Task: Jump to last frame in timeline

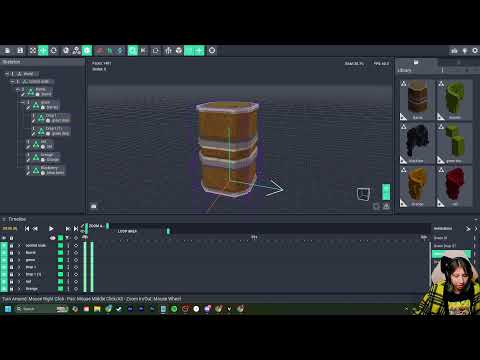Action: (x=76, y=229)
